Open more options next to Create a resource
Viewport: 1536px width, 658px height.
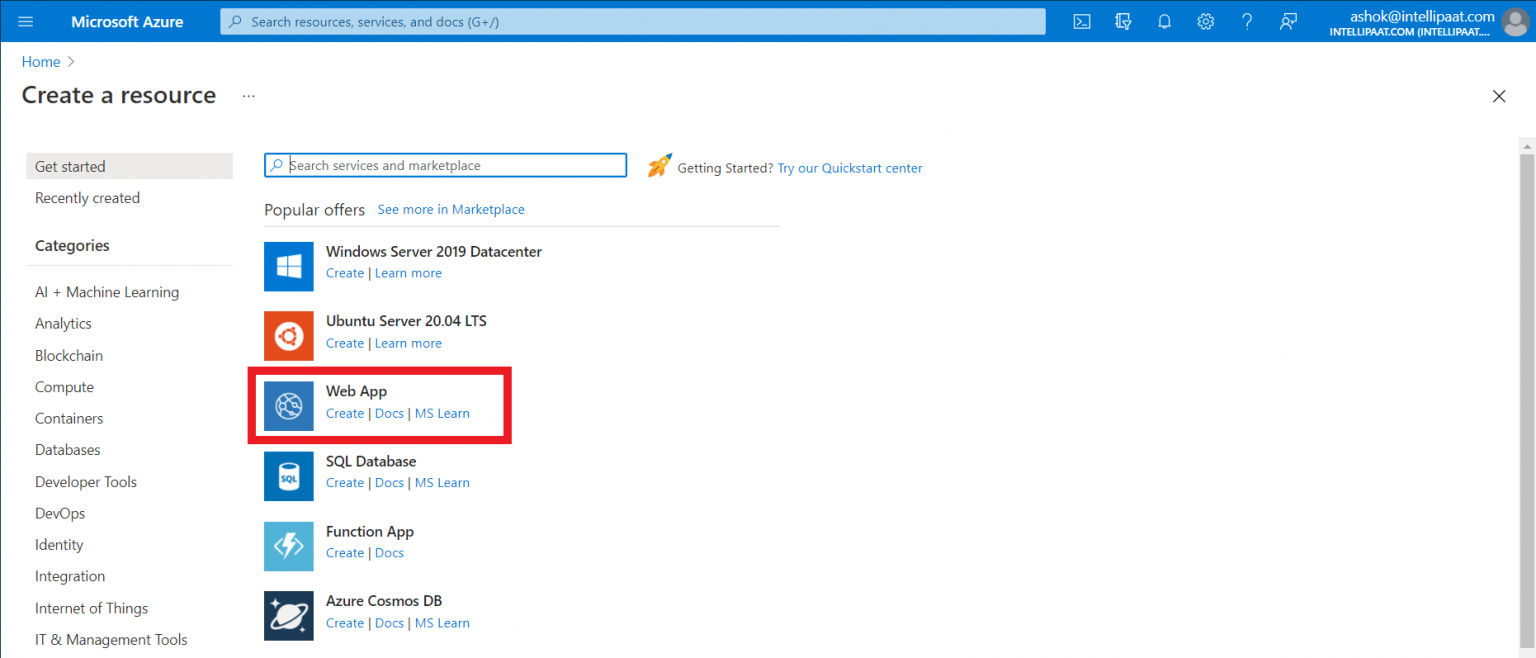tap(248, 95)
